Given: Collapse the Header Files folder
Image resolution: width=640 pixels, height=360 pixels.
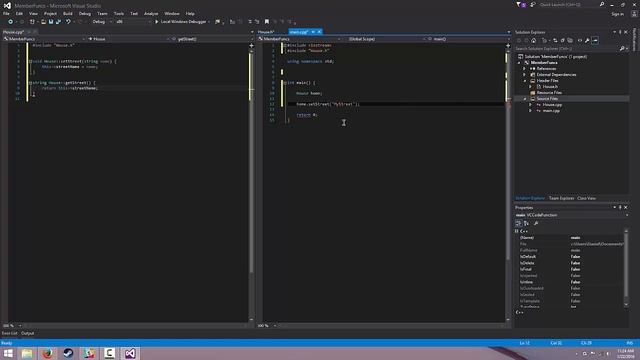Looking at the screenshot, I should 524,81.
